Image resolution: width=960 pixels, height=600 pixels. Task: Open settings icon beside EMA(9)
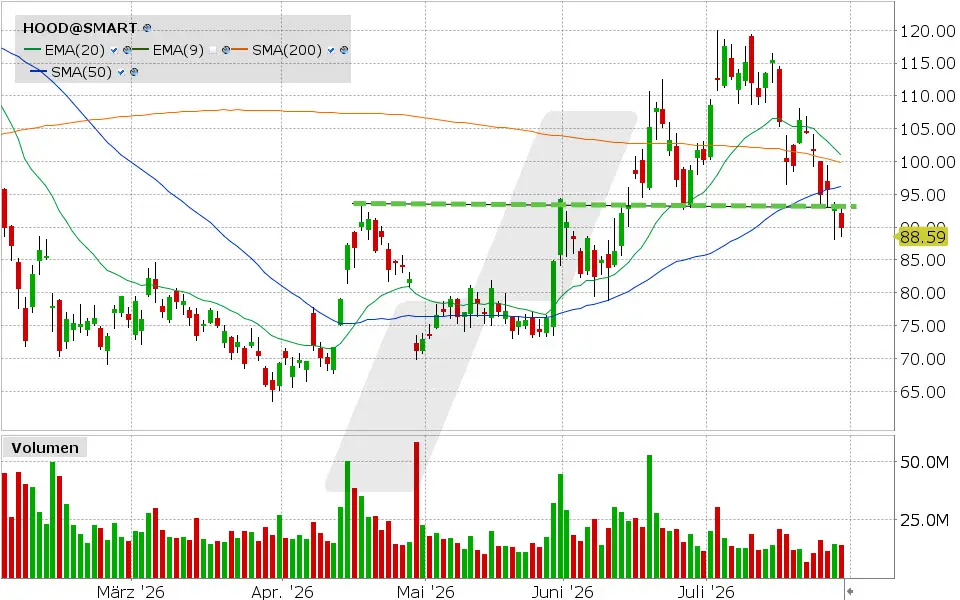pos(226,50)
